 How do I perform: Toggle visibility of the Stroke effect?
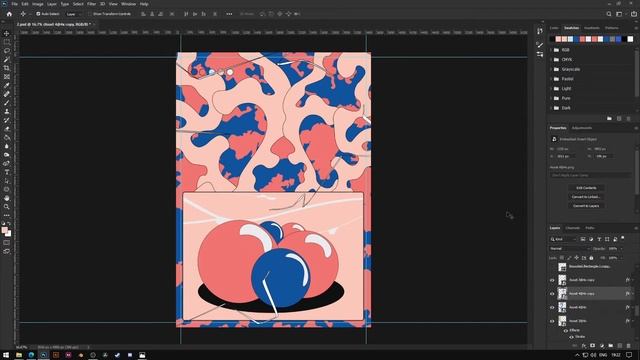click(571, 337)
